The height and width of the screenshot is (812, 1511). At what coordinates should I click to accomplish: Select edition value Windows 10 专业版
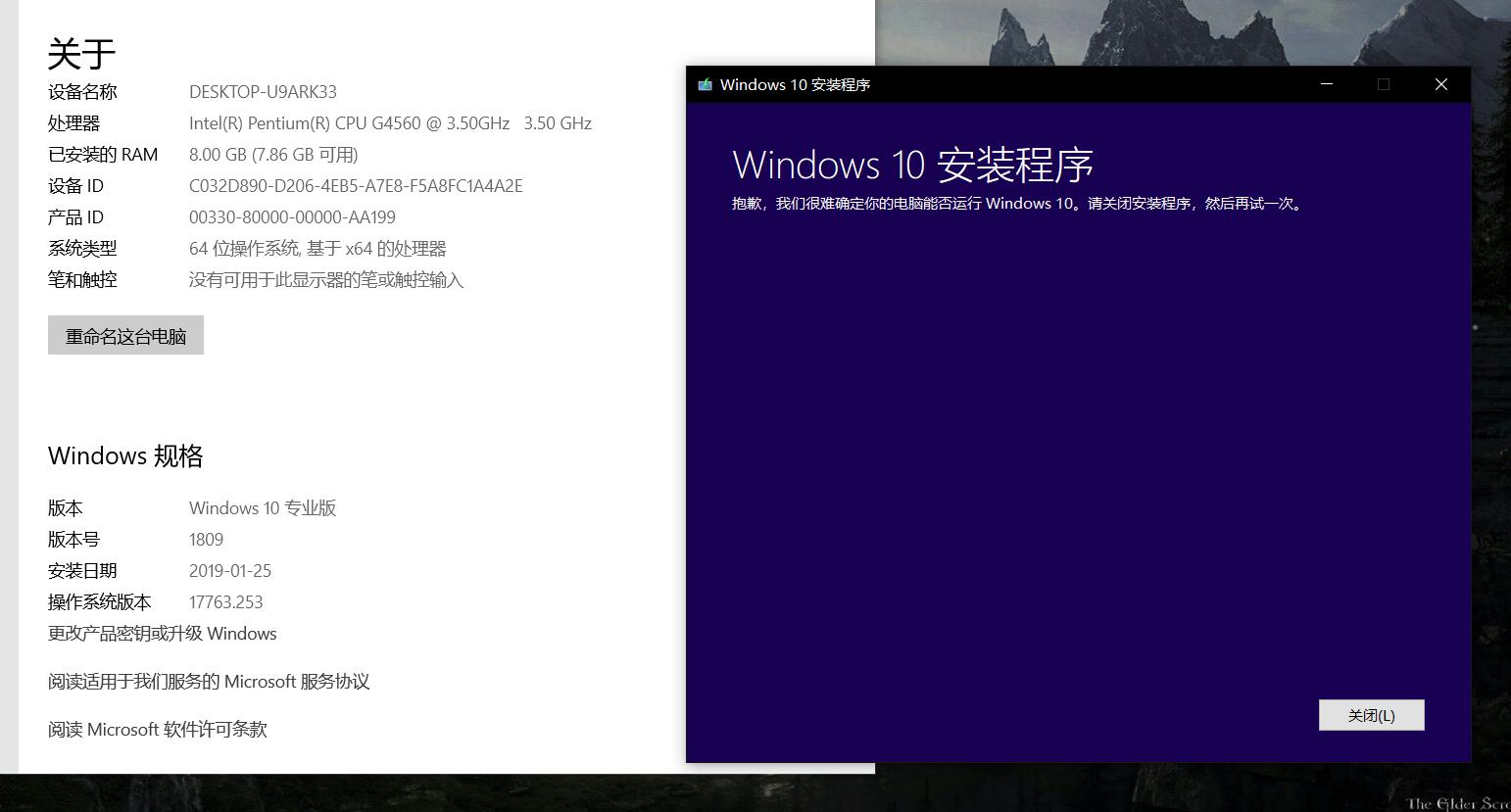tap(263, 508)
